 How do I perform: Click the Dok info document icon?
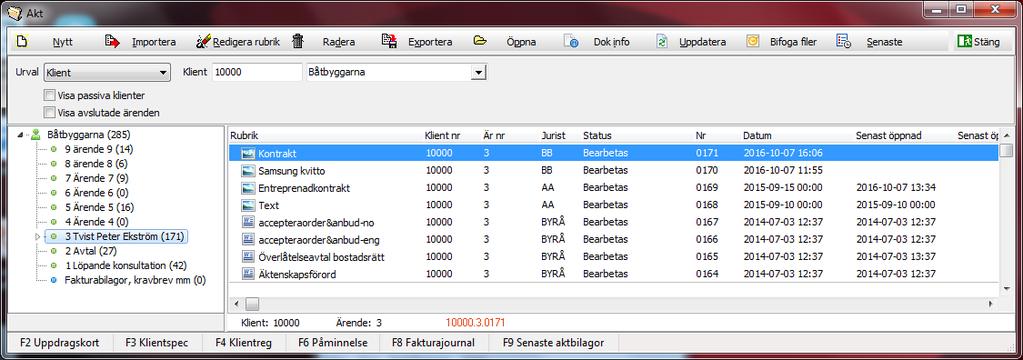click(572, 42)
